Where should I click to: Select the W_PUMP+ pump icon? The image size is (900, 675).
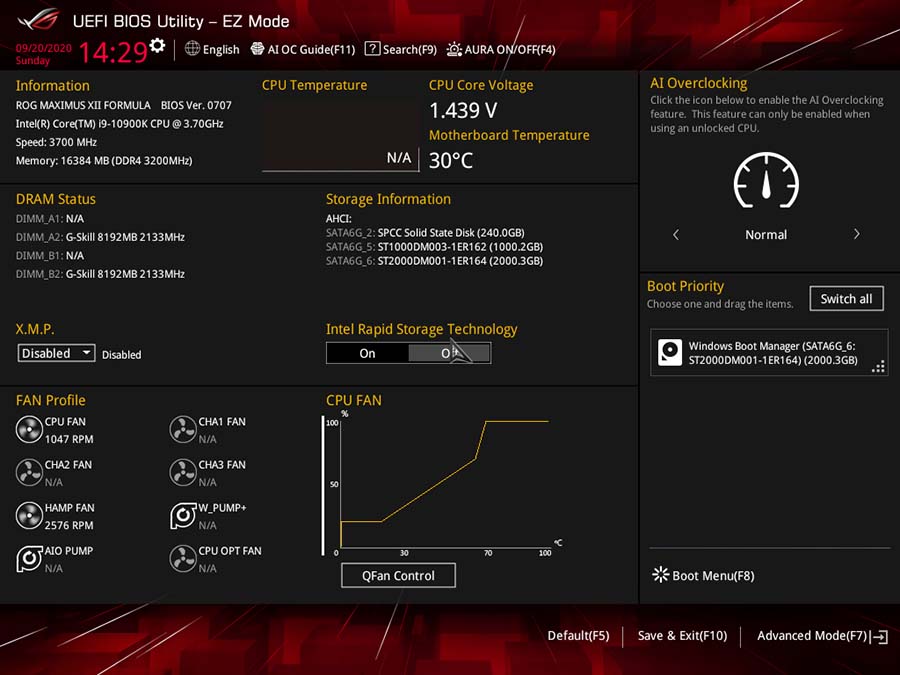[x=183, y=515]
